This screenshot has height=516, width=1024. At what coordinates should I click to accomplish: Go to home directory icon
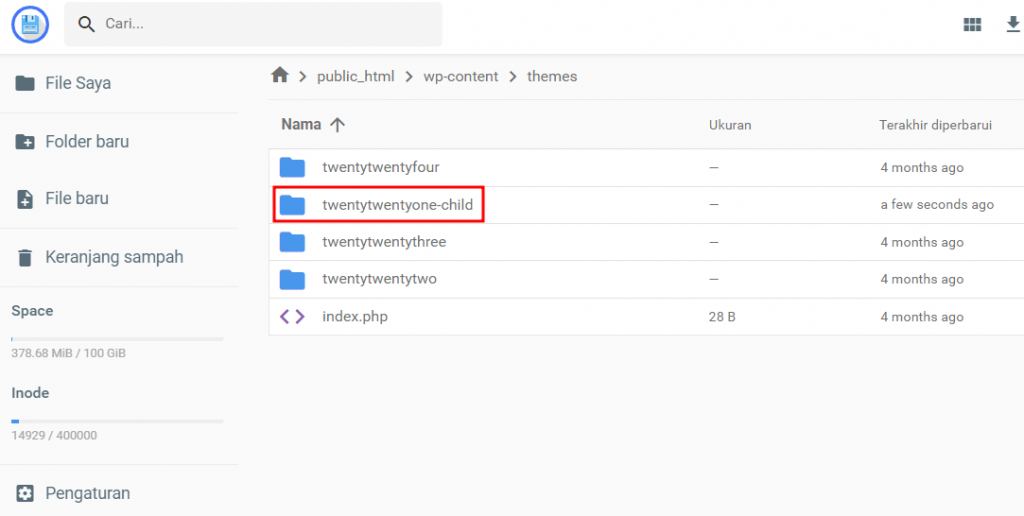280,76
